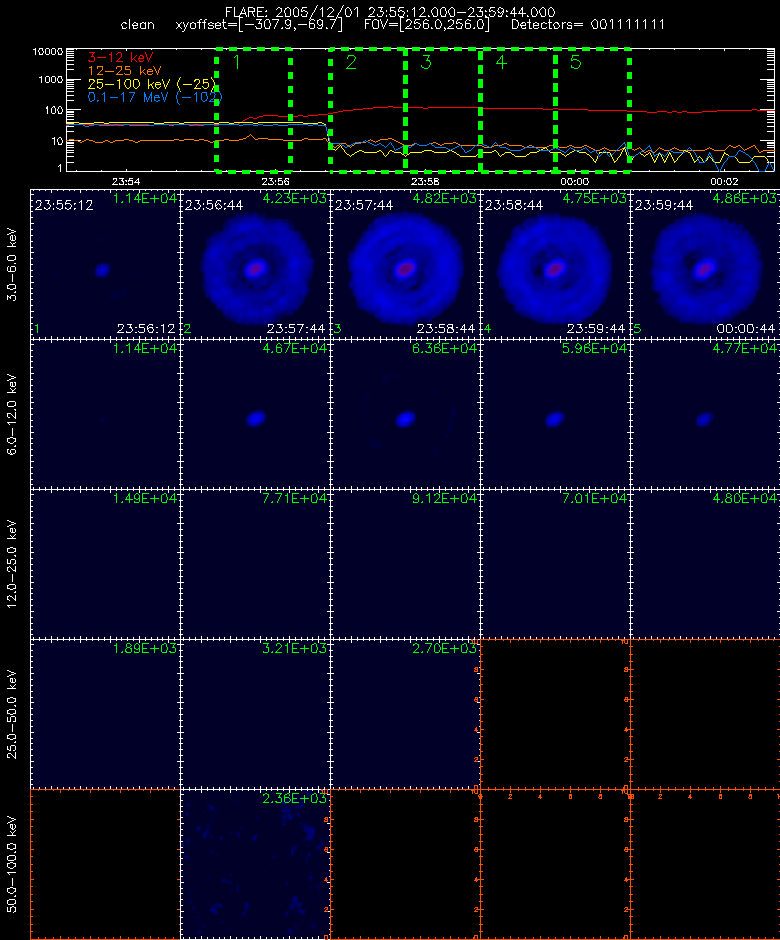
Task: Click the 12-25 keV orange legend entry
Action: click(x=124, y=71)
